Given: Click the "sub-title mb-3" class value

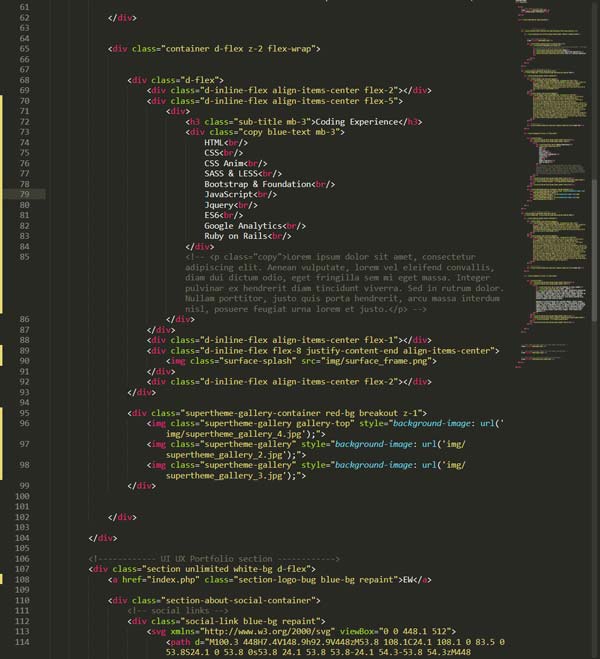Looking at the screenshot, I should 272,122.
